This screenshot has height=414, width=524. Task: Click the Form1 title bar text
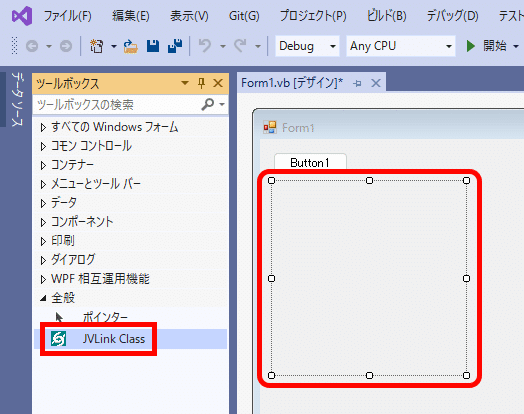tap(298, 128)
